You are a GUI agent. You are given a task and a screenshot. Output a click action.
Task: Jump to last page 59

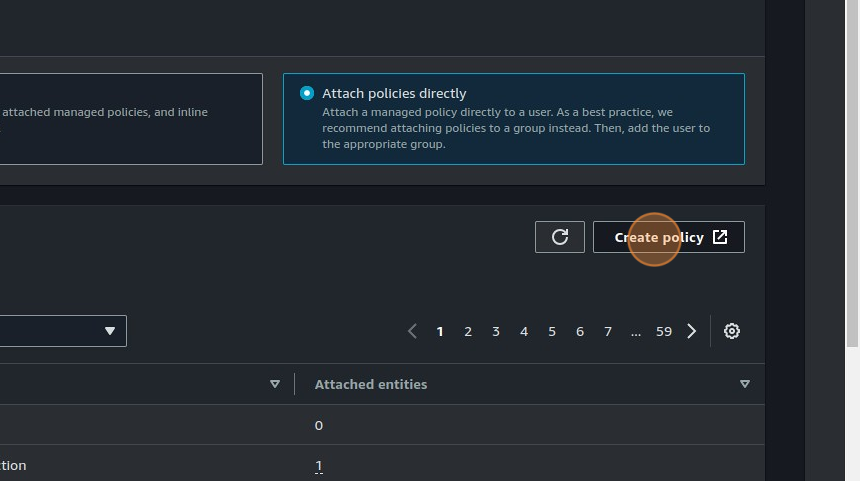point(664,331)
